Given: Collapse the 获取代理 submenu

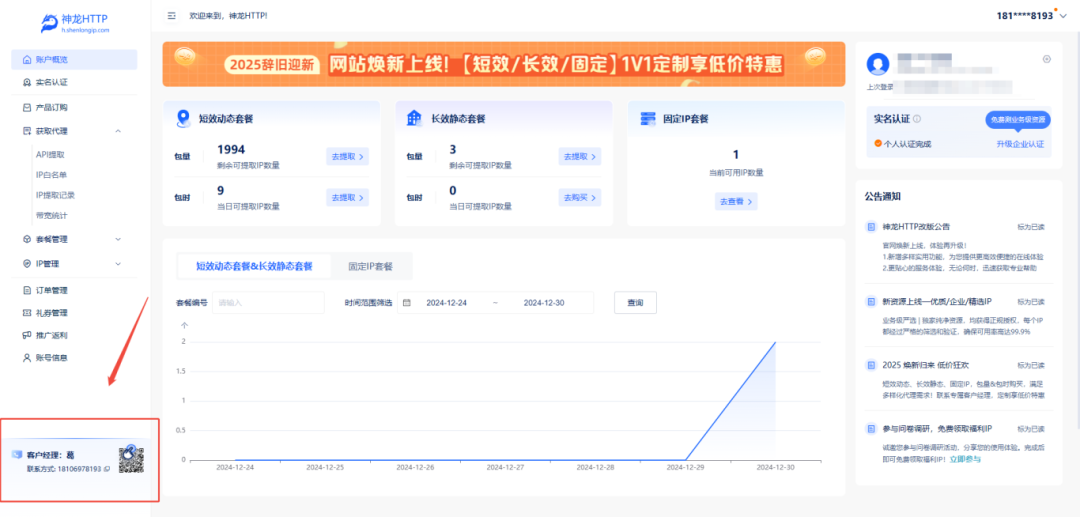Looking at the screenshot, I should (x=118, y=131).
